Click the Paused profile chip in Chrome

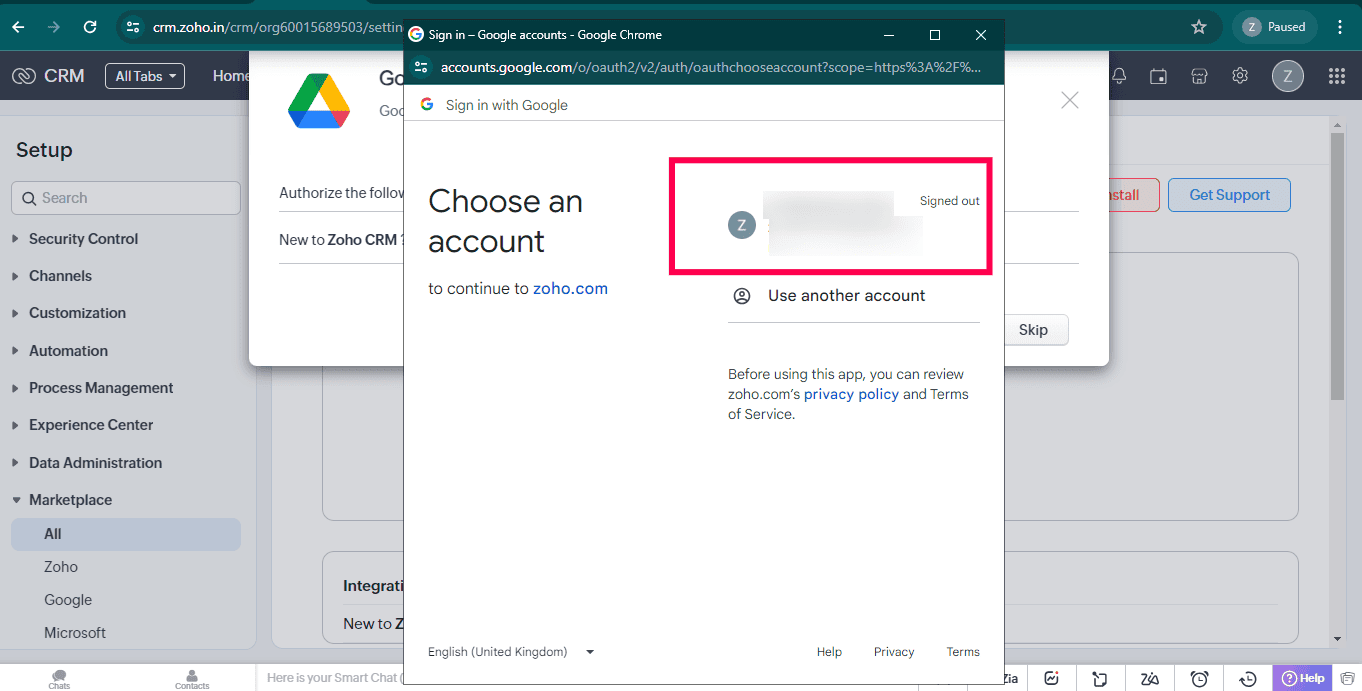tap(1275, 27)
